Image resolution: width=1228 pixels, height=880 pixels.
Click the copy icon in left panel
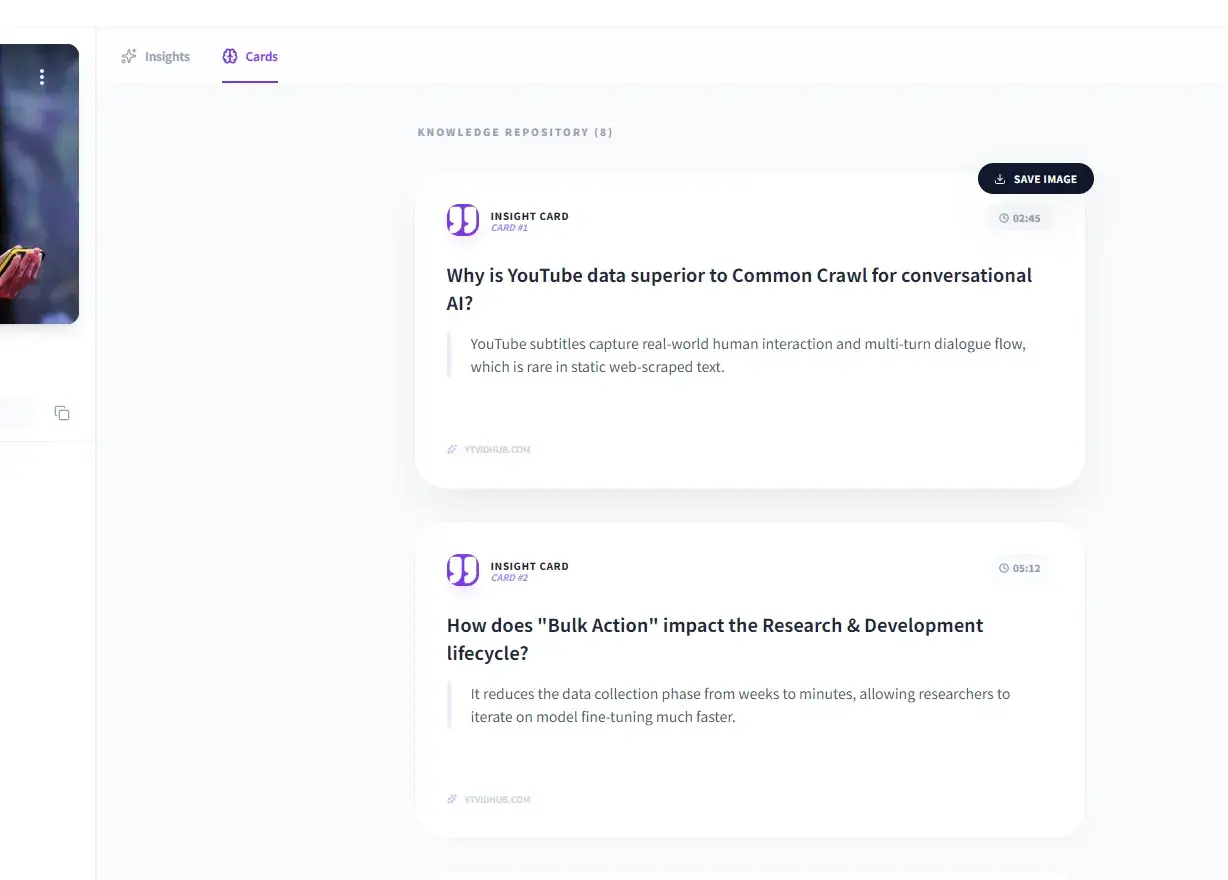[62, 413]
